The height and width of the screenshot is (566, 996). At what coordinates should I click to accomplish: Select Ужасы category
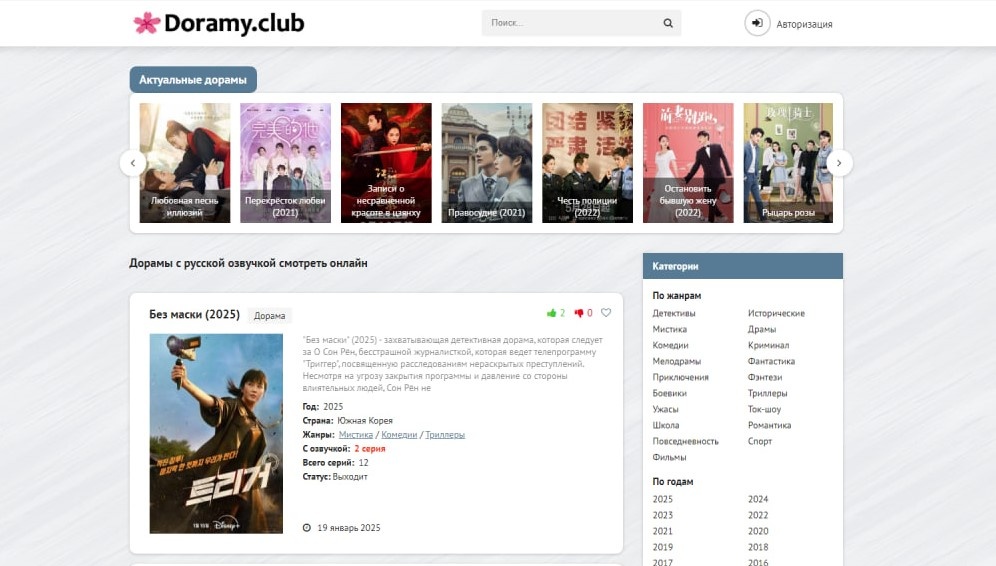[x=665, y=409]
